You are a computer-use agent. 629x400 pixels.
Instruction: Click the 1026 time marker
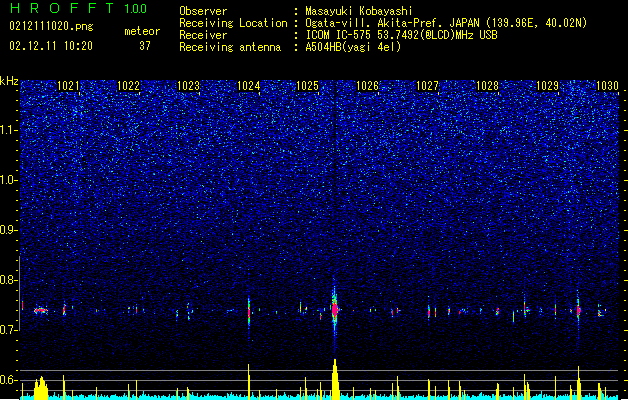367,86
